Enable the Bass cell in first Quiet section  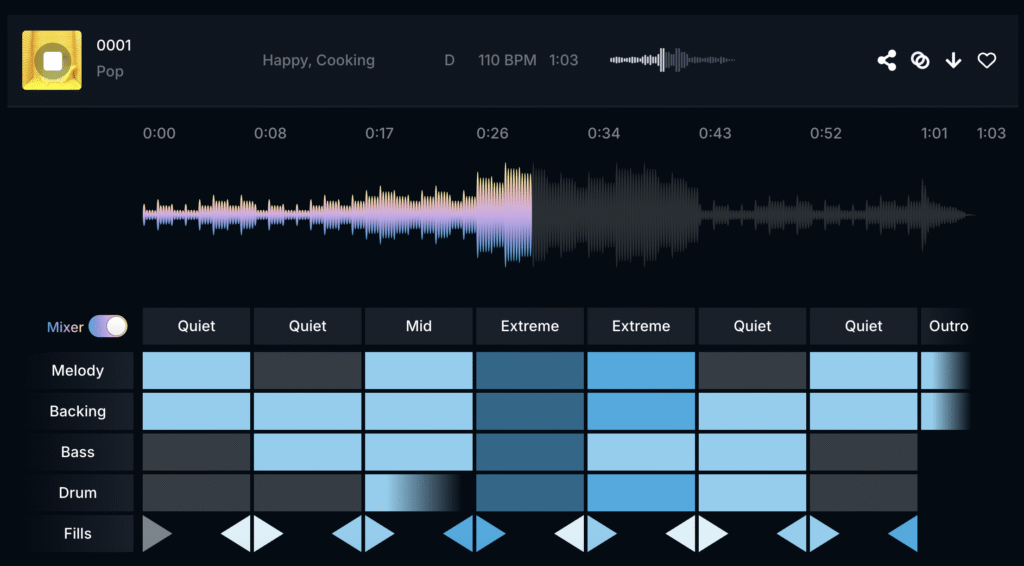(x=196, y=452)
